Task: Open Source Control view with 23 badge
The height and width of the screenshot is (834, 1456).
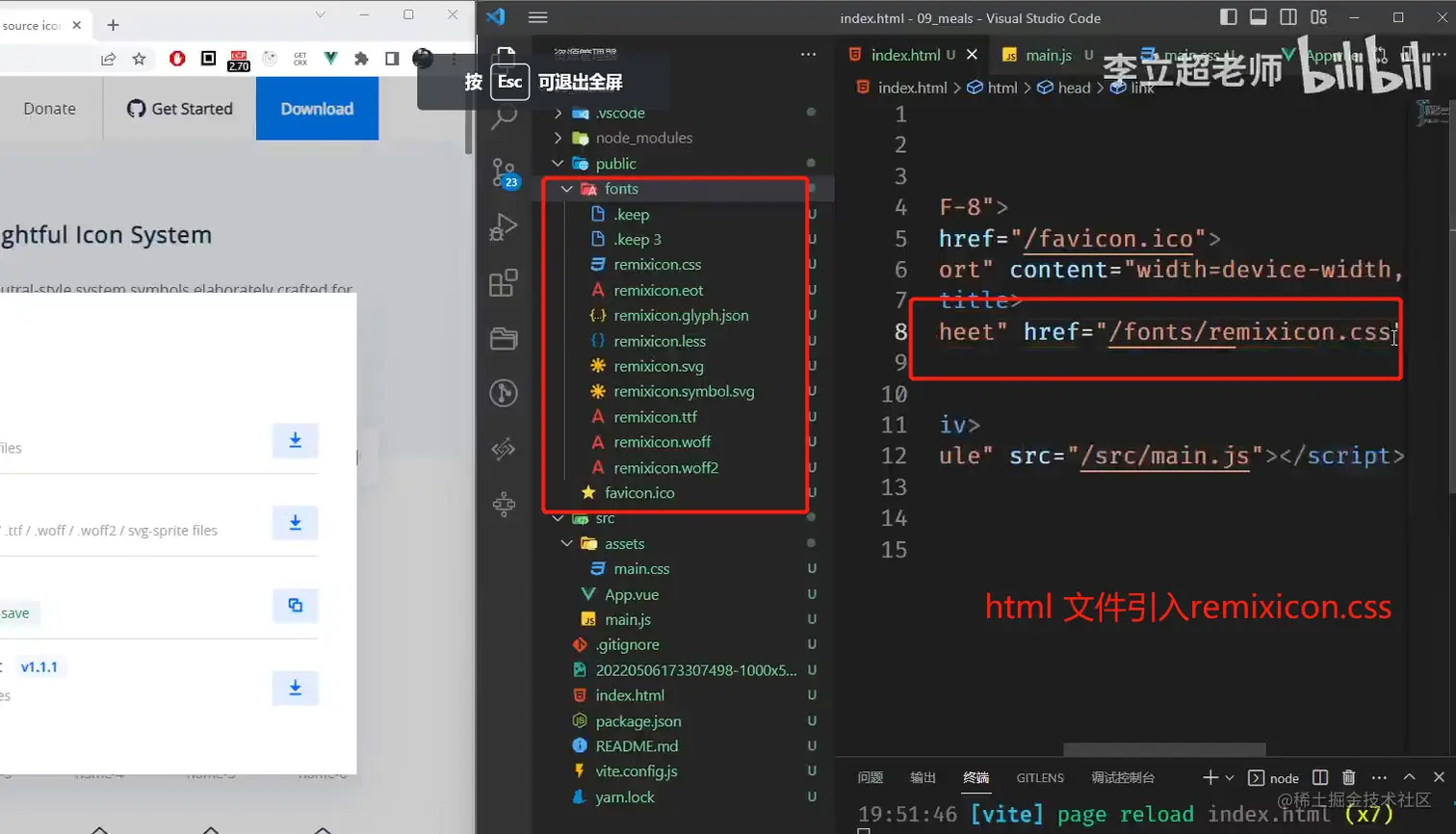Action: click(x=505, y=173)
